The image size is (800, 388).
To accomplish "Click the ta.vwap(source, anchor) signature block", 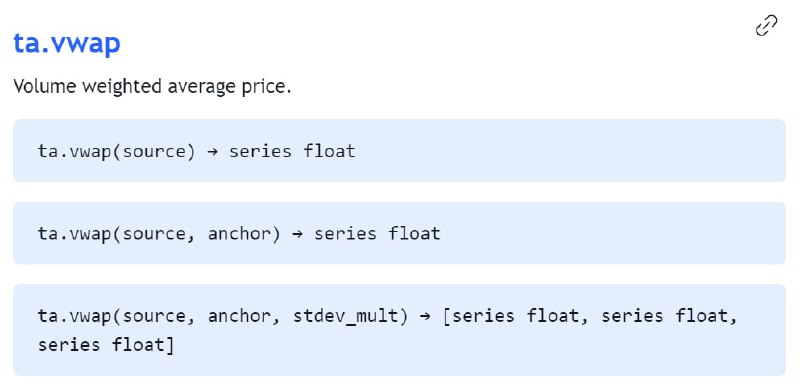I will [399, 233].
